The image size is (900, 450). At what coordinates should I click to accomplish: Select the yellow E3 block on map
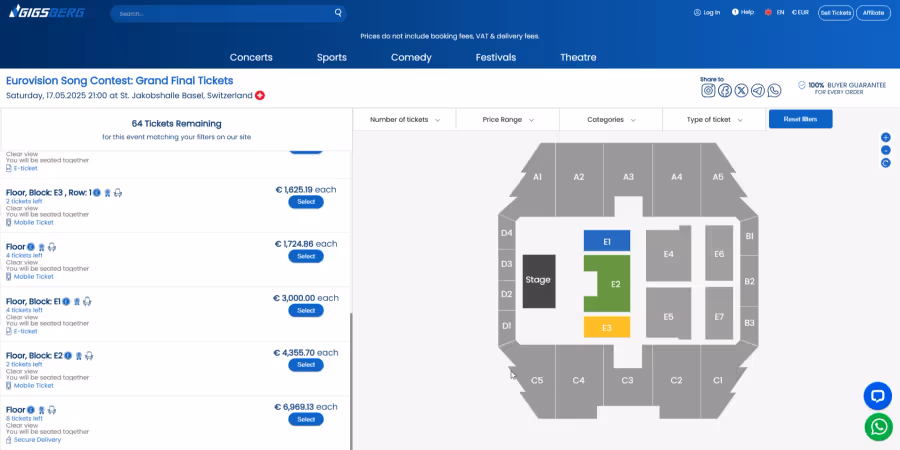pyautogui.click(x=607, y=327)
